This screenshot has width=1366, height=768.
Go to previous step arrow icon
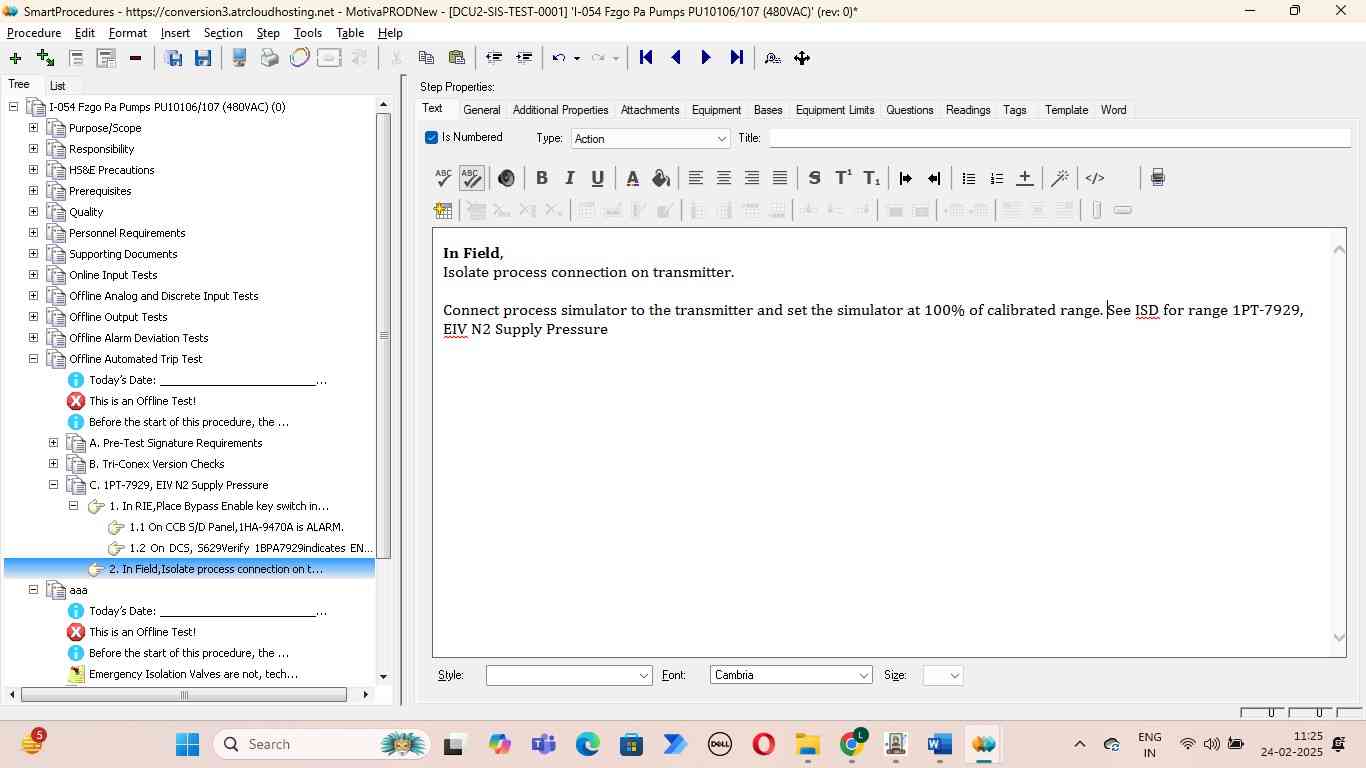point(676,58)
